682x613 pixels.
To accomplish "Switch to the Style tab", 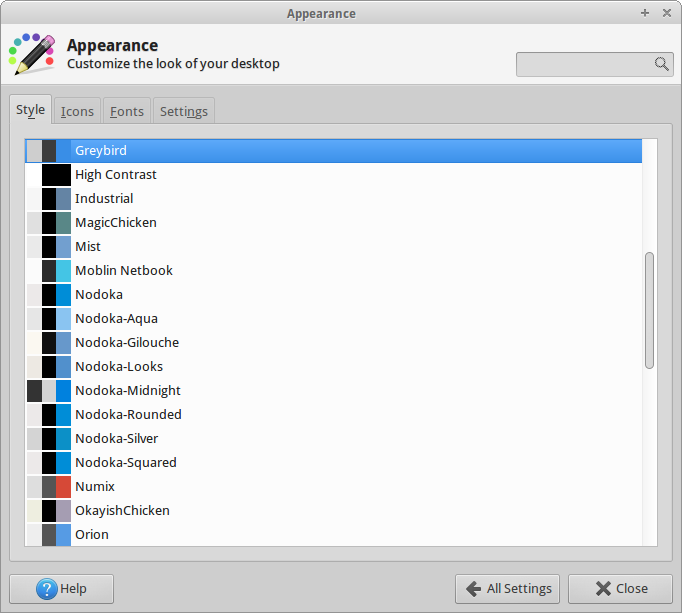I will pos(30,110).
